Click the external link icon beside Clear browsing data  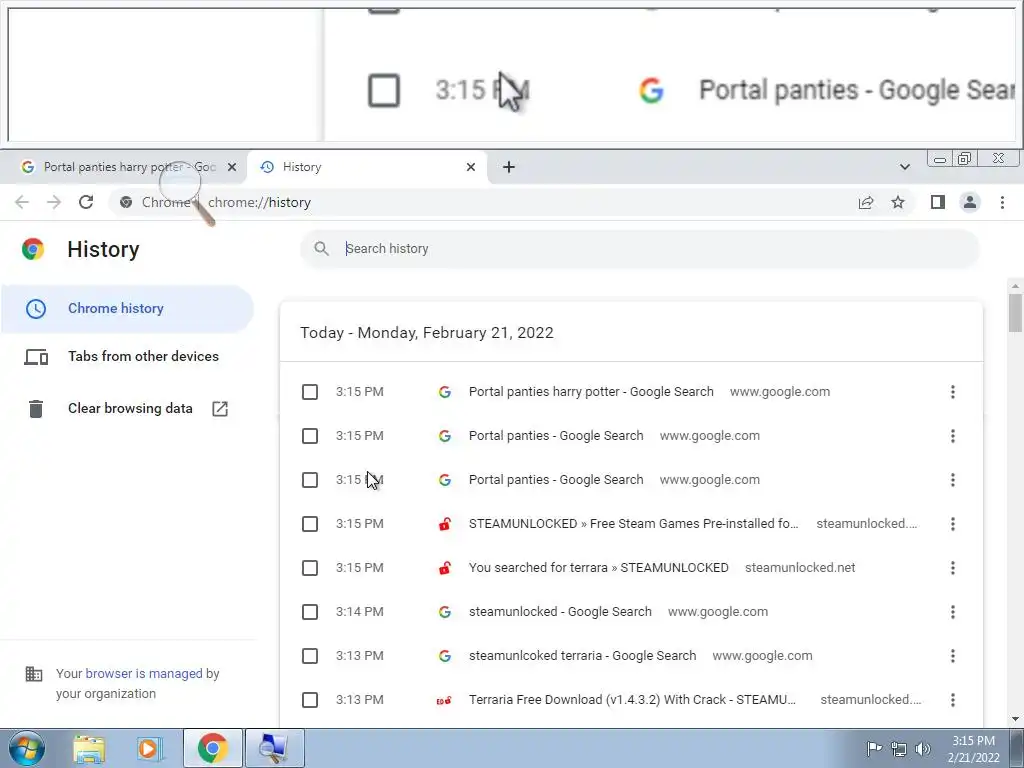tap(220, 409)
